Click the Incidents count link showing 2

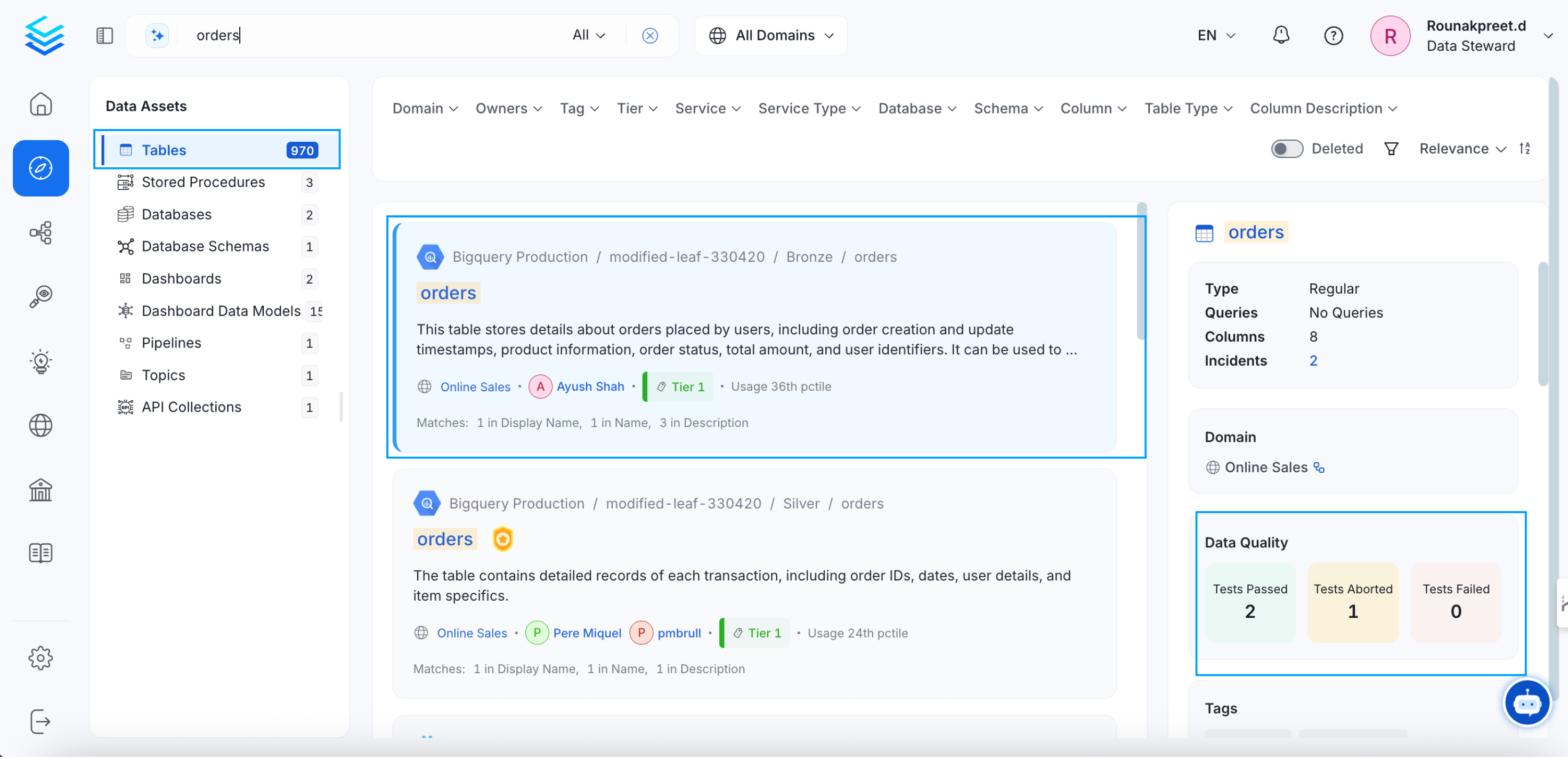coord(1313,360)
